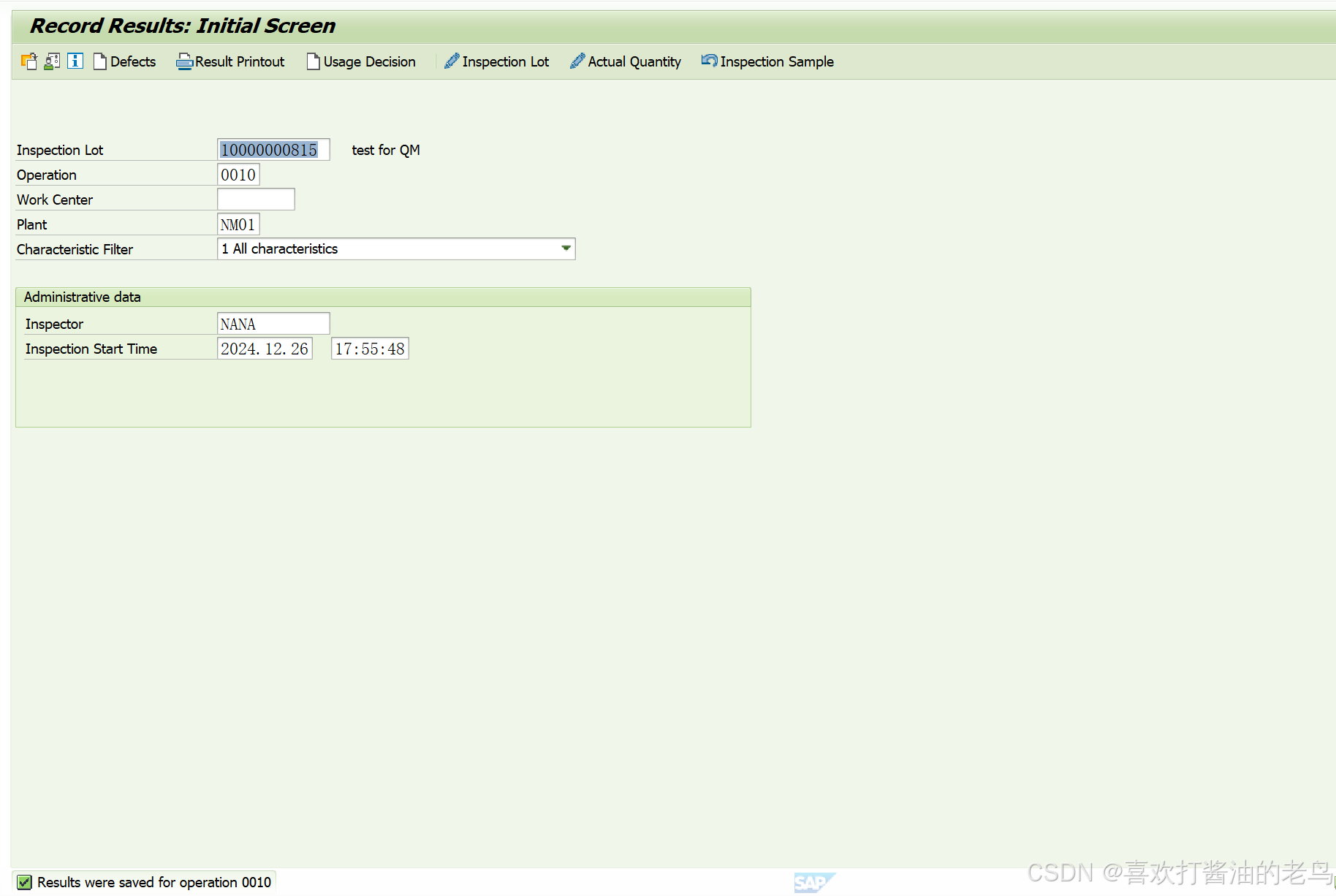
Task: Click the Result Printout button
Action: pos(230,61)
